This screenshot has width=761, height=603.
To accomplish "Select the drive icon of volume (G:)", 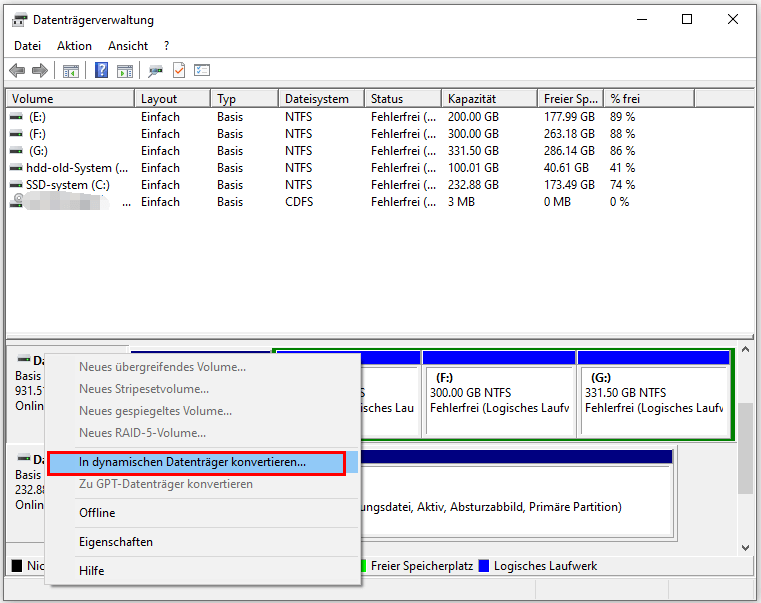I will coord(17,151).
